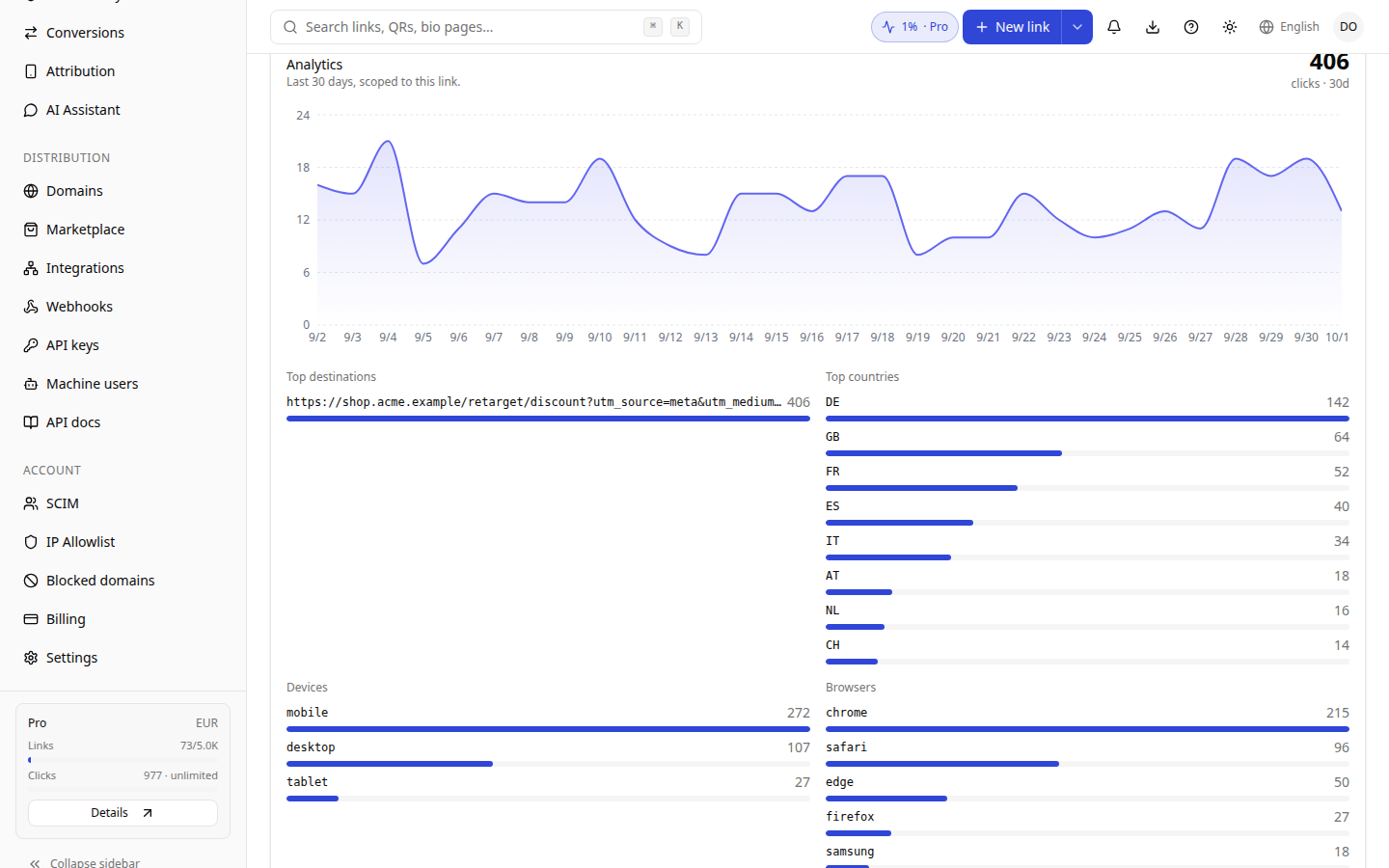Toggle the light/dark theme sun icon

(1230, 27)
